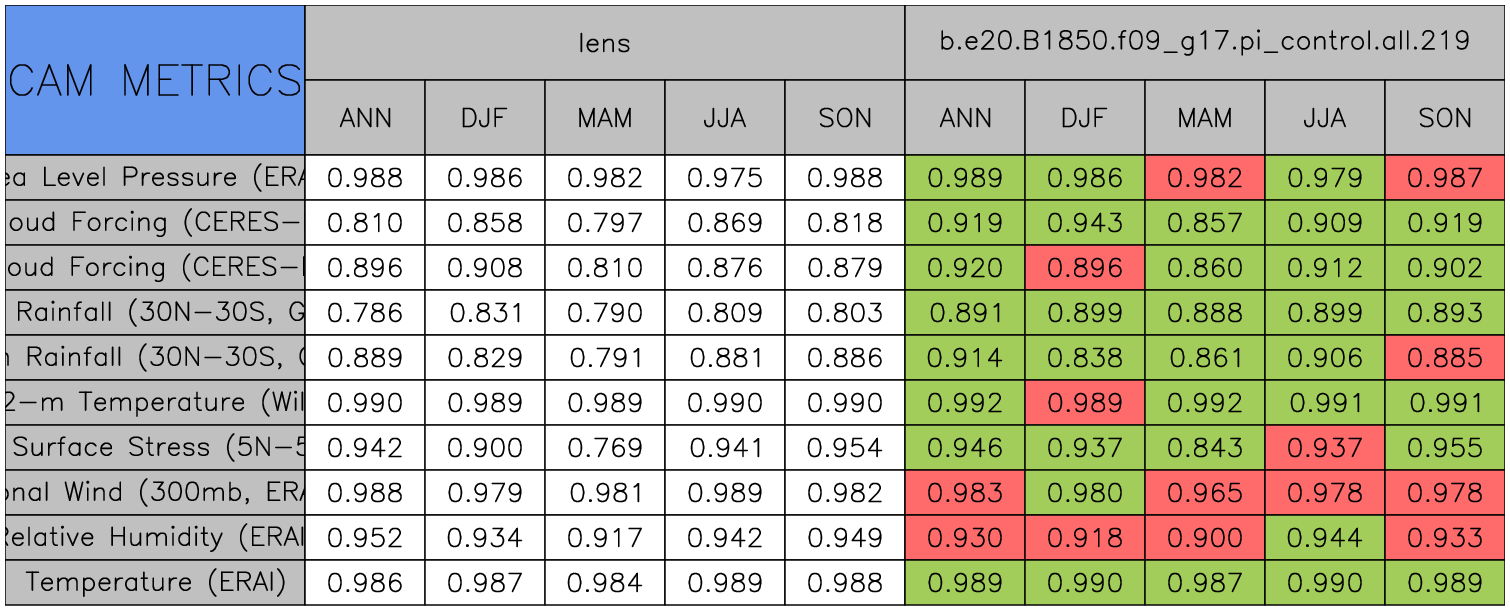Select the red 0.885 SON cell
Screen dimensions: 1510x611
[1444, 357]
